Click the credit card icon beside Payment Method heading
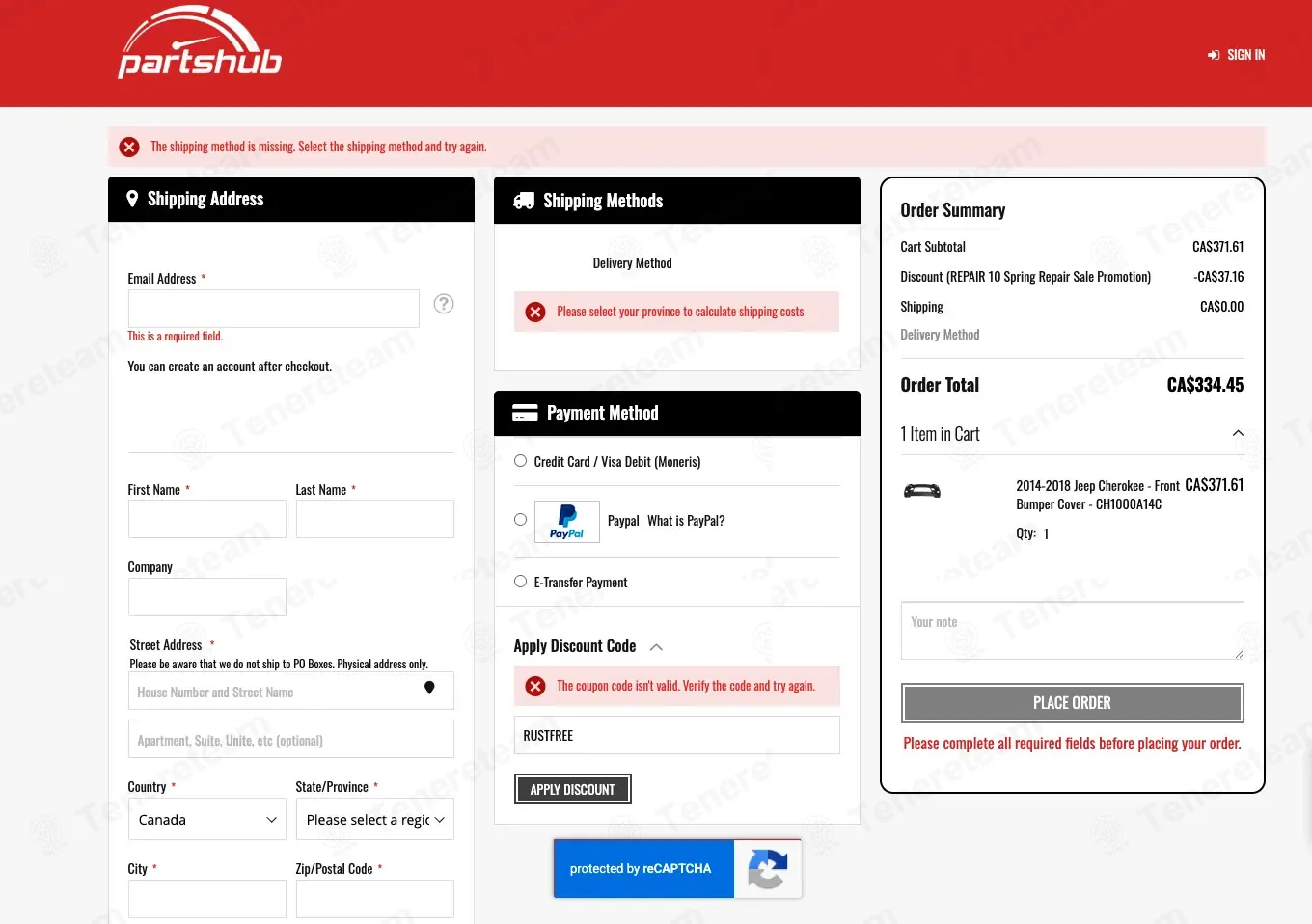 525,413
